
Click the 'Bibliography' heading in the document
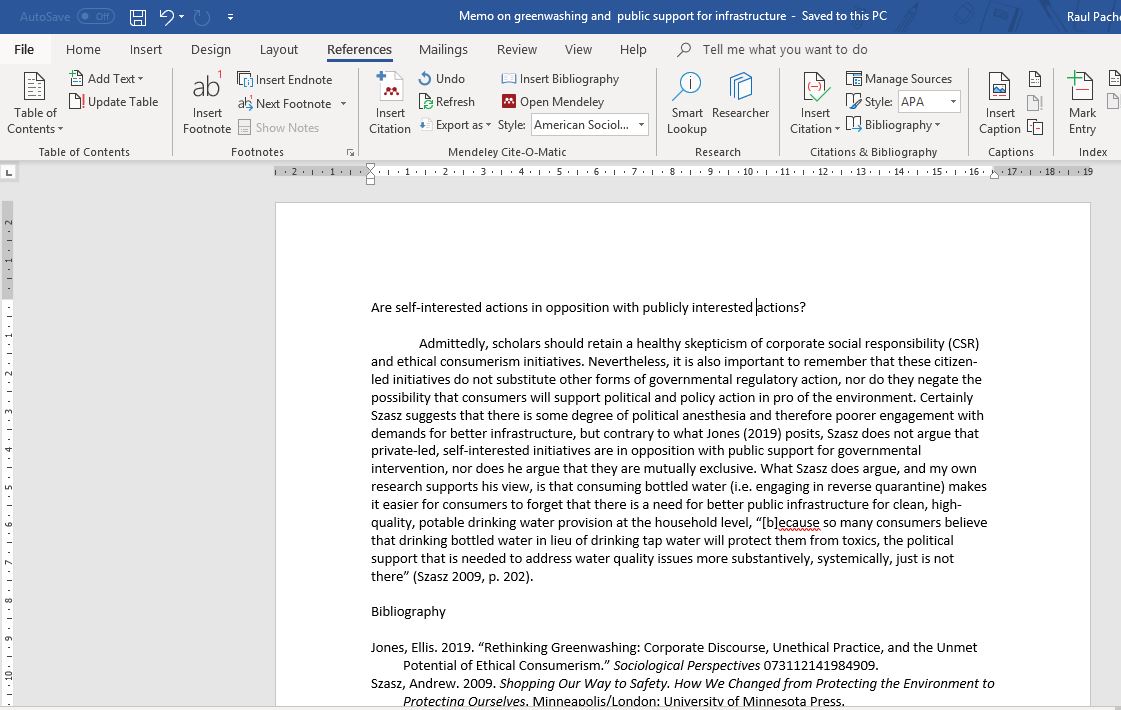[408, 611]
